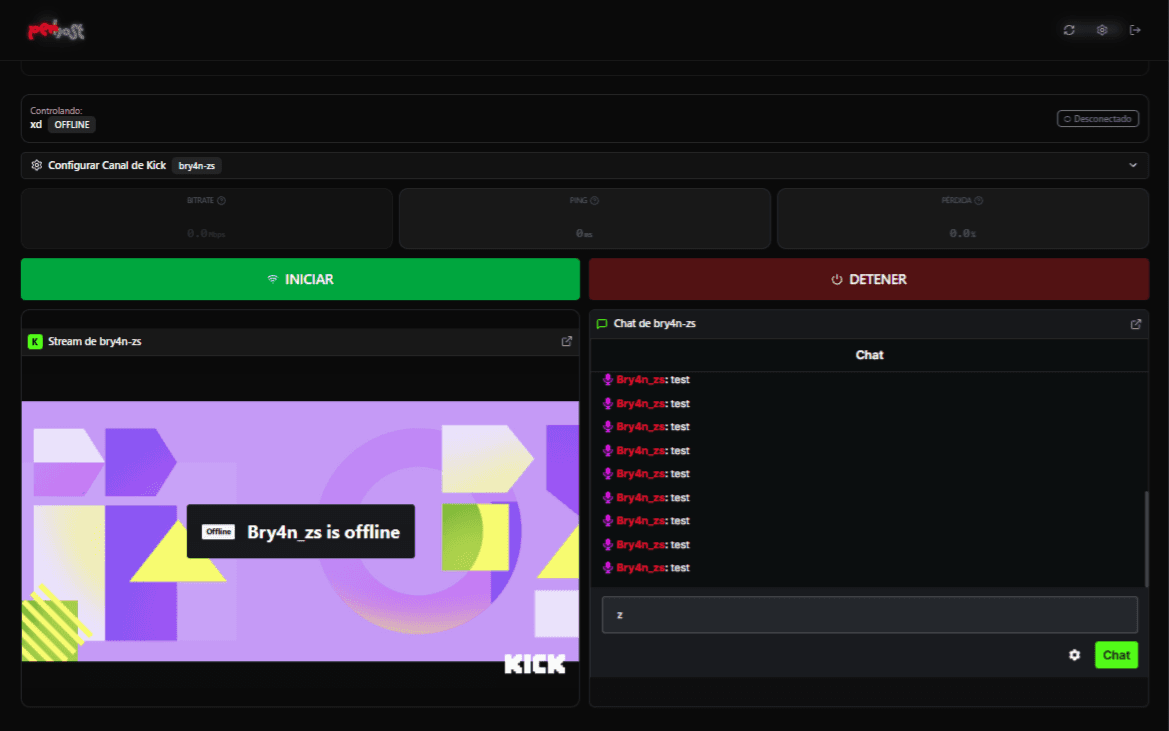
Task: Click the chat message input field
Action: point(869,614)
